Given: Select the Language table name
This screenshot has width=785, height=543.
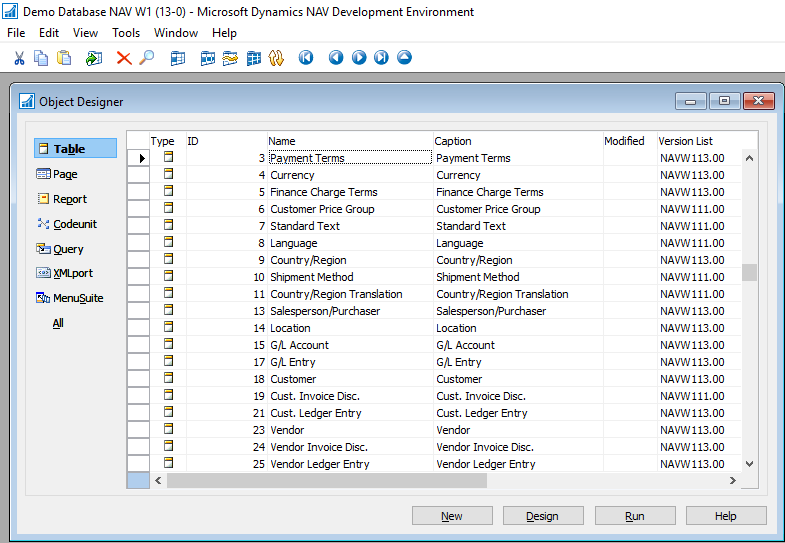Looking at the screenshot, I should coord(350,243).
